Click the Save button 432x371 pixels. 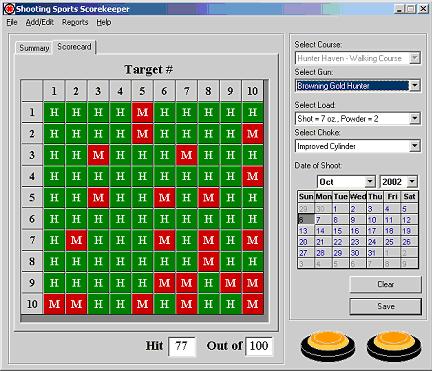(x=385, y=306)
